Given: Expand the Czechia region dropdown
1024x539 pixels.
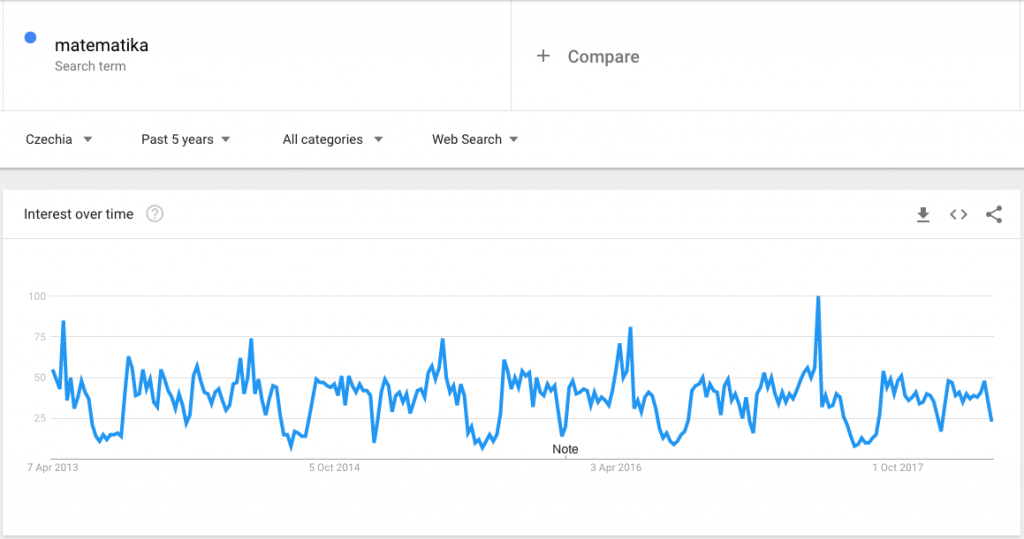Looking at the screenshot, I should point(59,139).
